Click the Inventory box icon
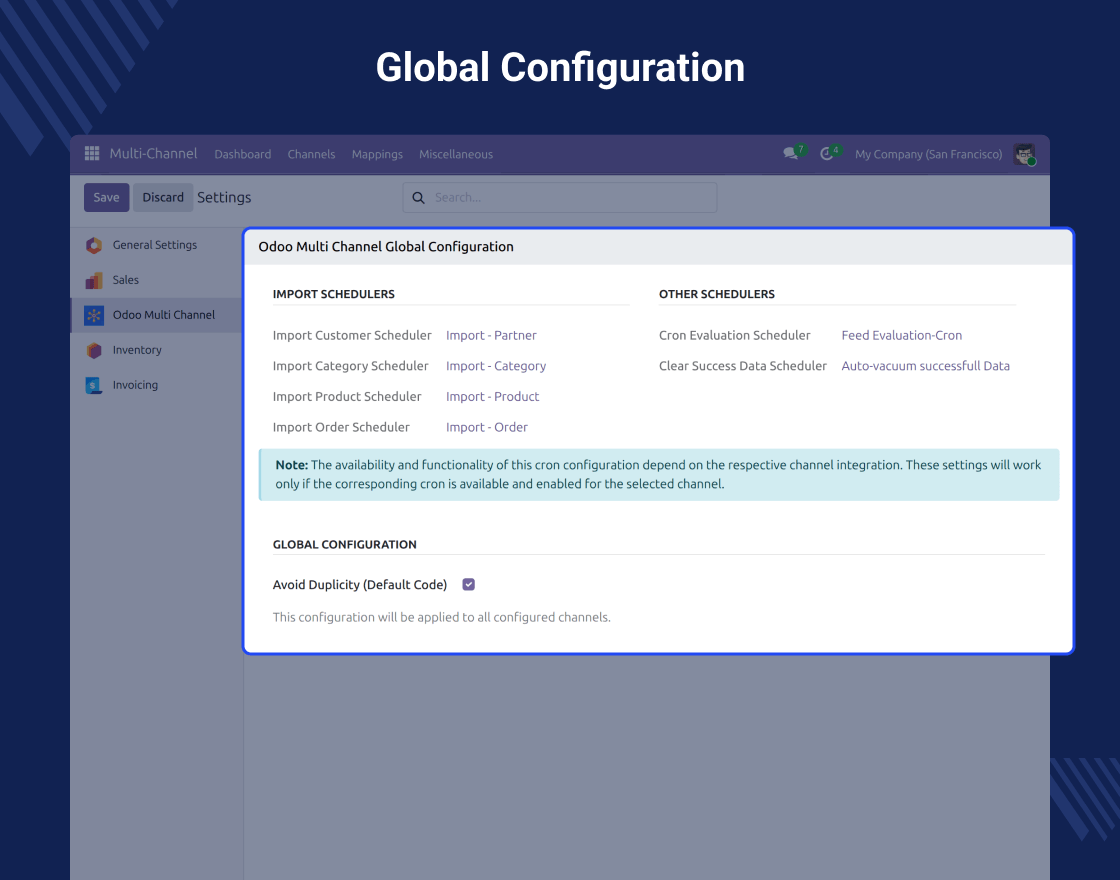 (94, 350)
